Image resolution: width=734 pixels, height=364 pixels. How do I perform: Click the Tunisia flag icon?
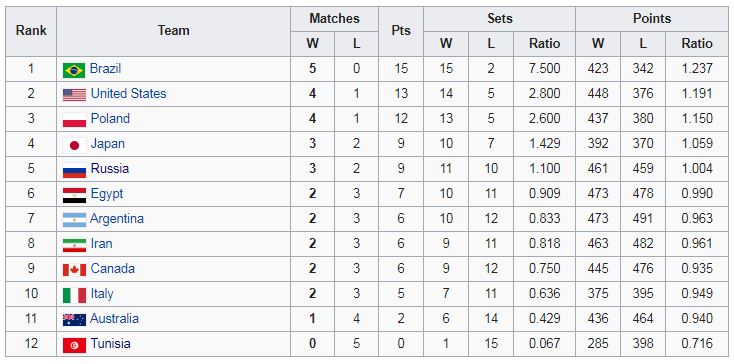pos(74,345)
